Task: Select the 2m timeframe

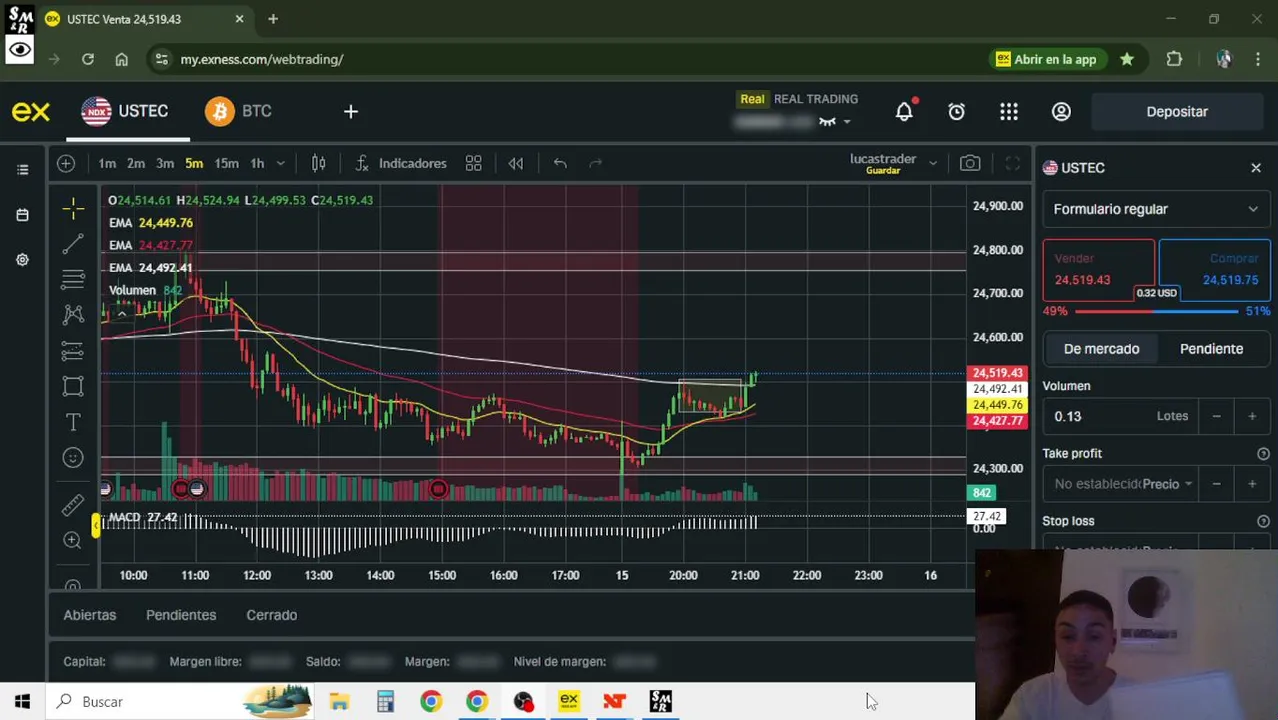Action: point(136,163)
